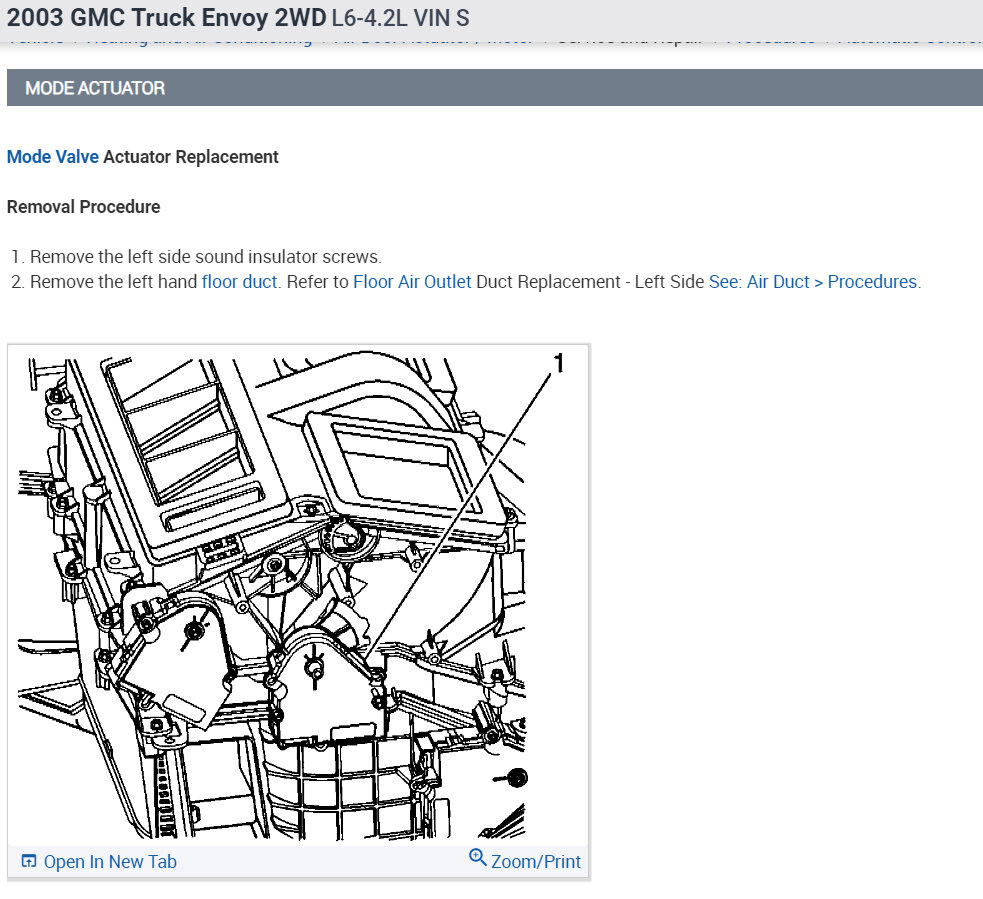Click the Actuator Replacement heading text
This screenshot has height=899, width=983.
point(191,157)
